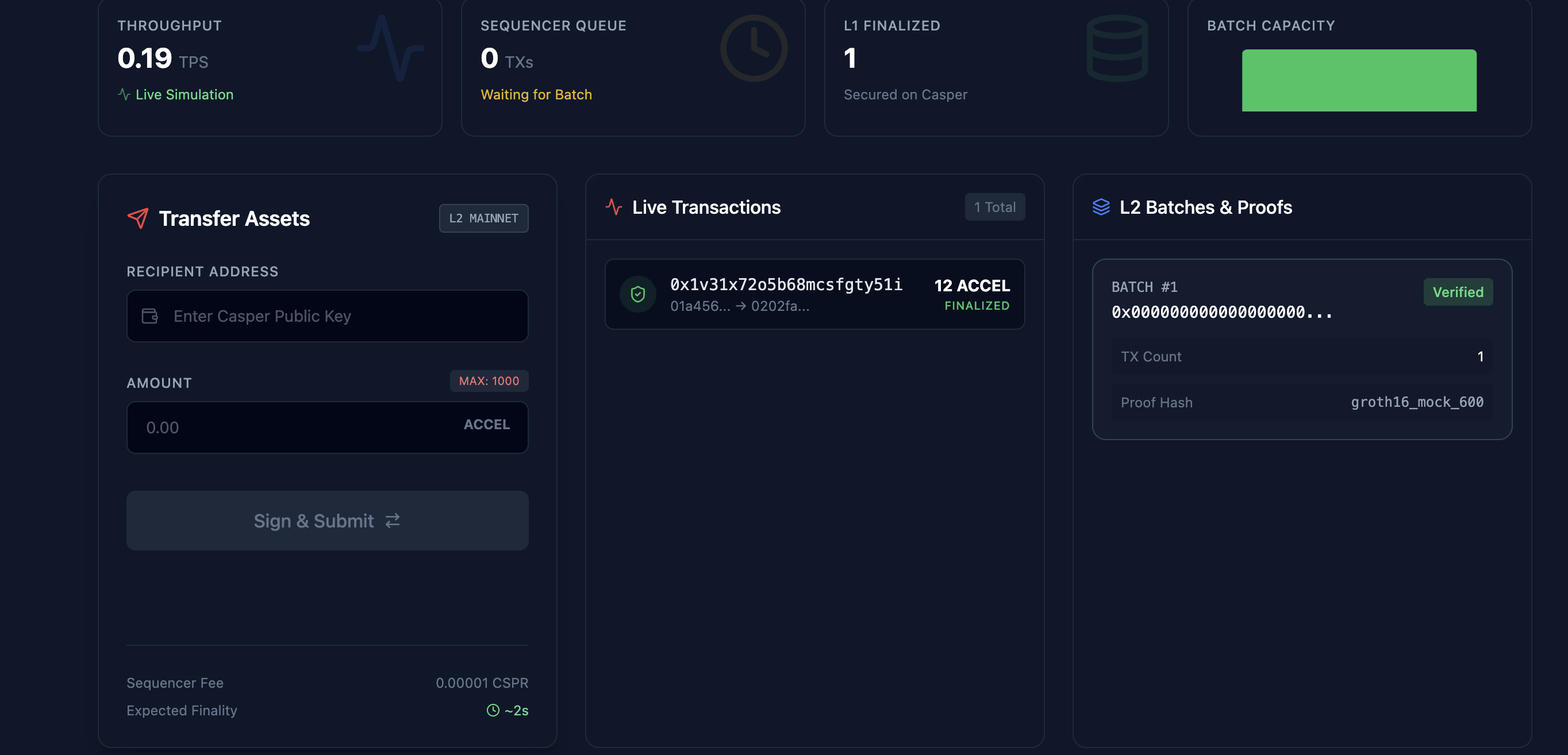Click the pulse icon next to Live Transactions
This screenshot has width=1568, height=755.
613,207
